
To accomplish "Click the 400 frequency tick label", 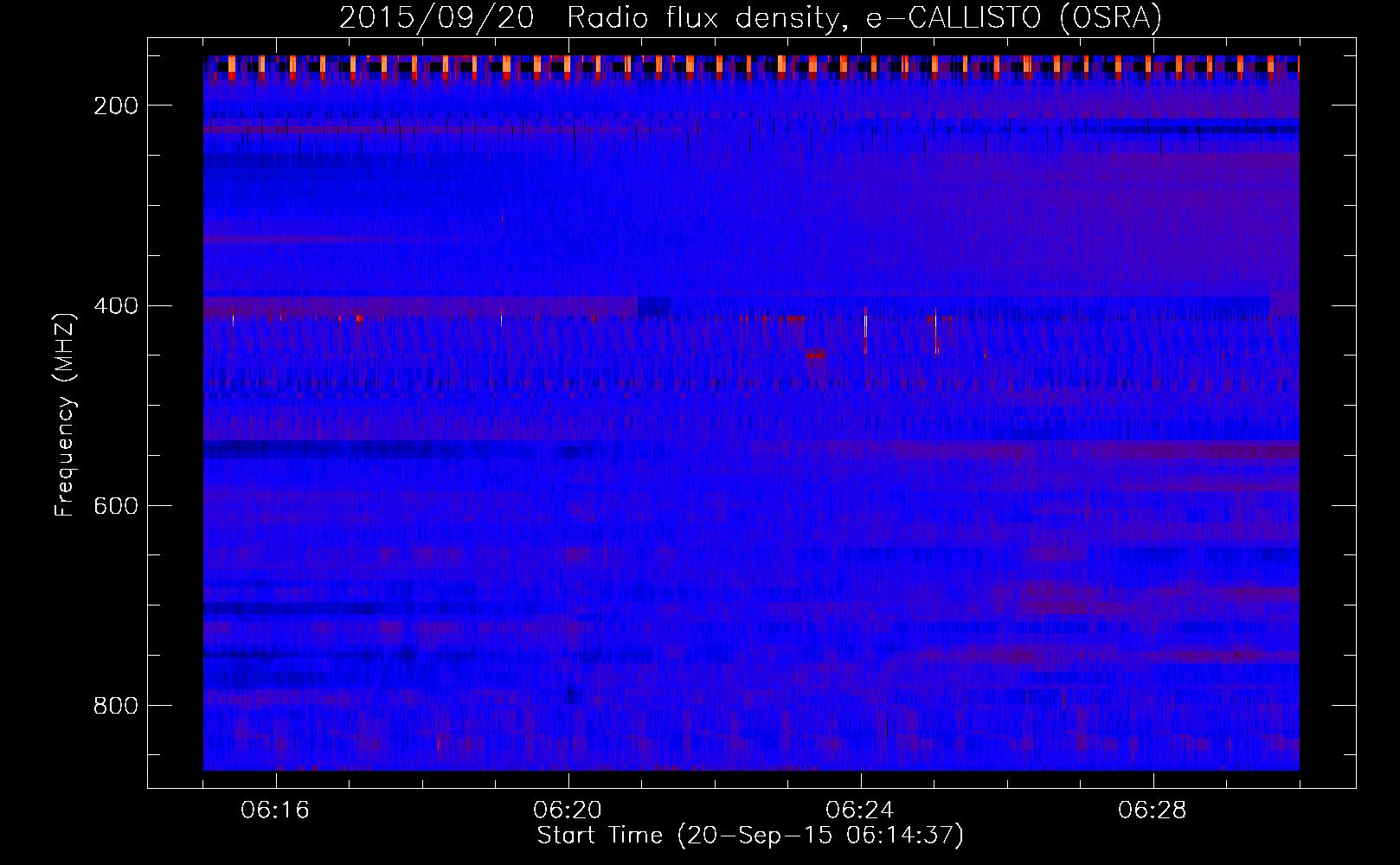I will 116,306.
